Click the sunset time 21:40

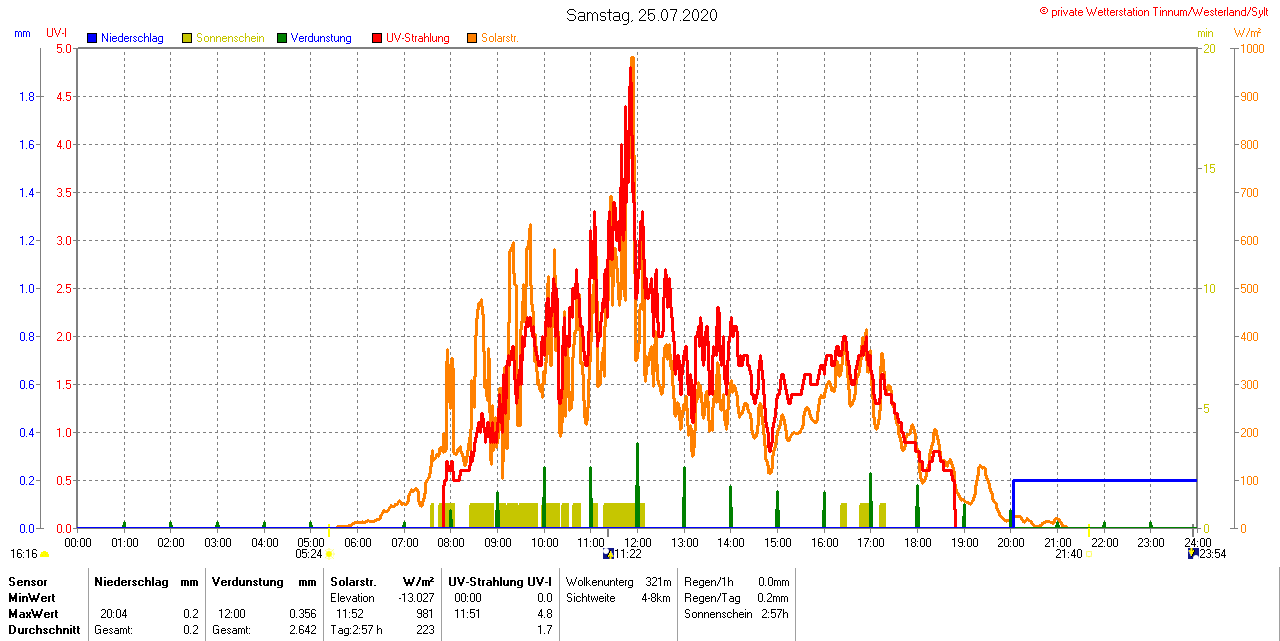pos(1068,554)
